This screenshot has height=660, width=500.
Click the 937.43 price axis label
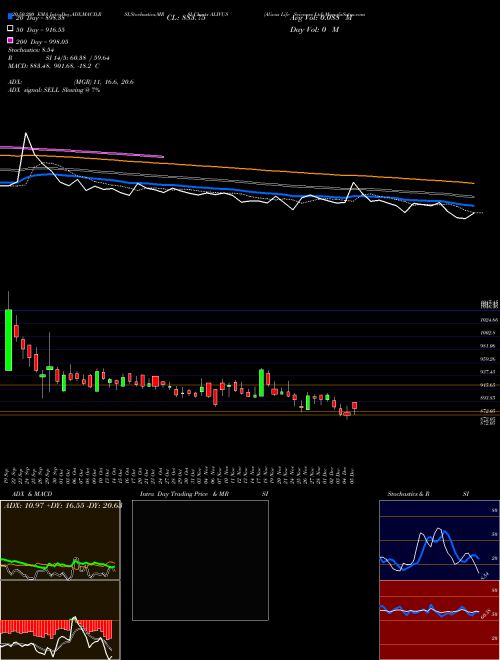489,372
